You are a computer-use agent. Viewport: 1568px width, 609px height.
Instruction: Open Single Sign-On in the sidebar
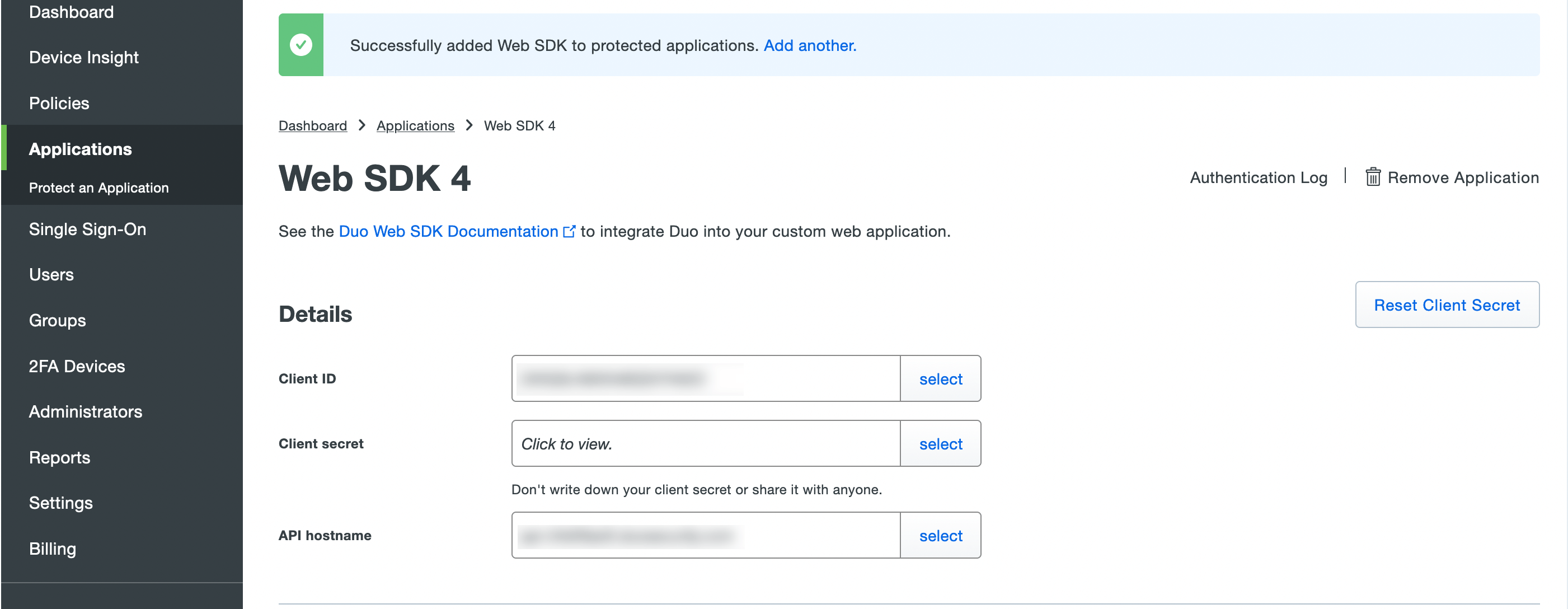coord(88,229)
